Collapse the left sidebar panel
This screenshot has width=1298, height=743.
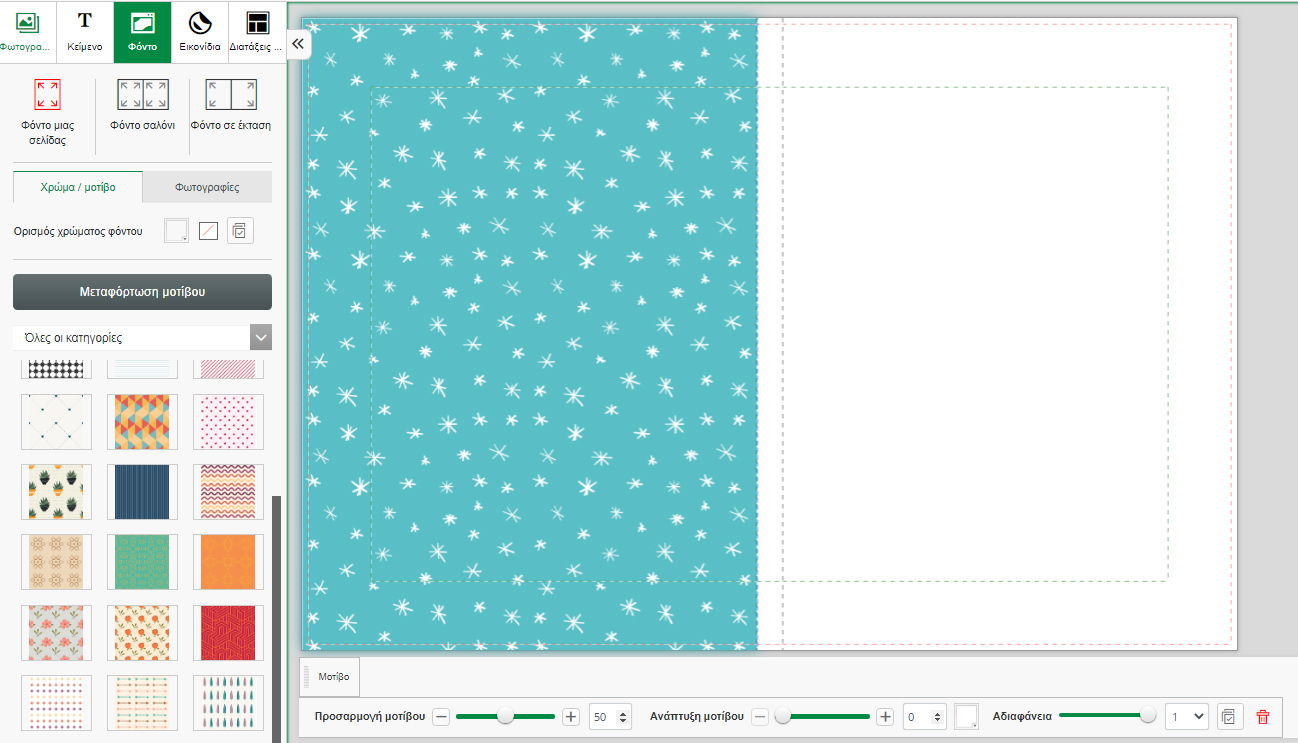[x=298, y=44]
